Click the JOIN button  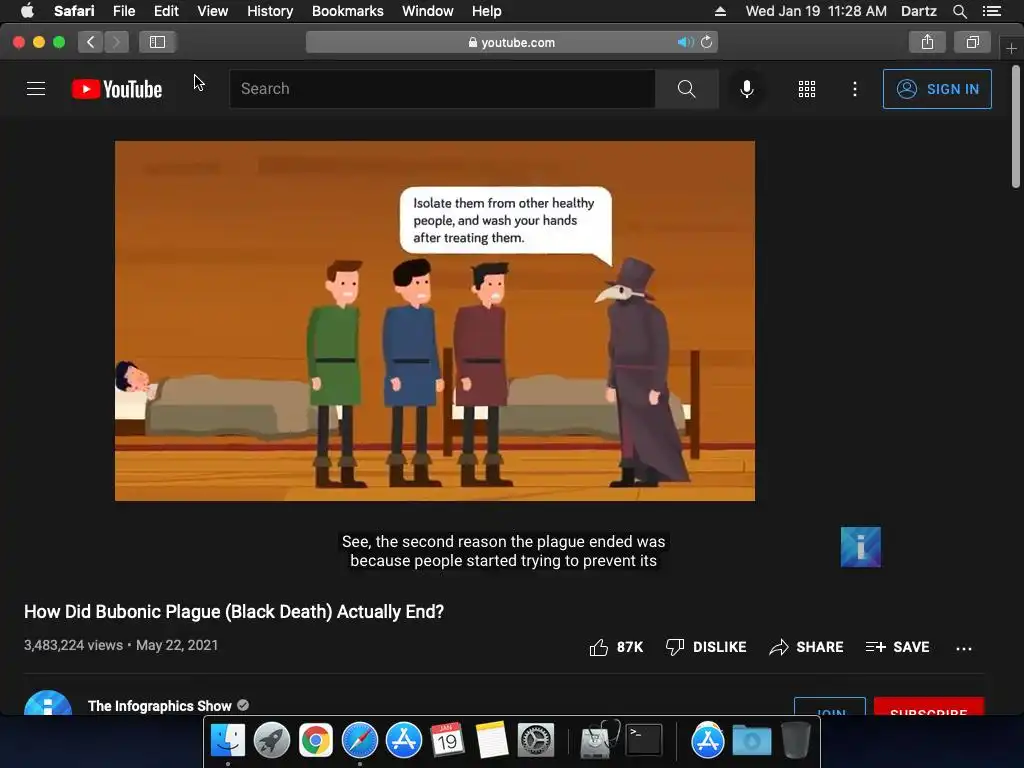point(829,707)
